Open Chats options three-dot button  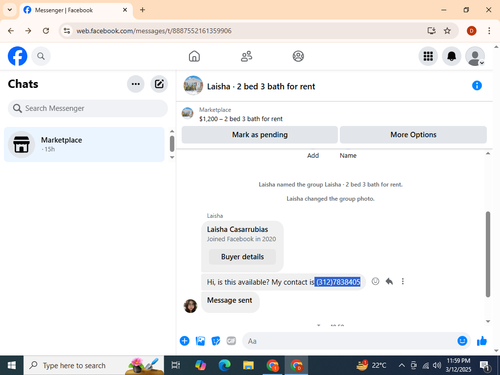(x=136, y=84)
